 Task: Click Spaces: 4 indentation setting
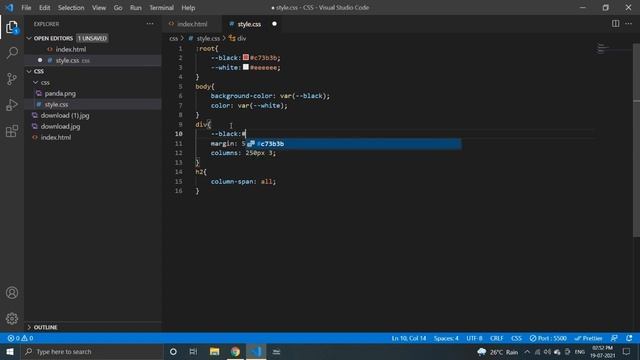coord(446,338)
